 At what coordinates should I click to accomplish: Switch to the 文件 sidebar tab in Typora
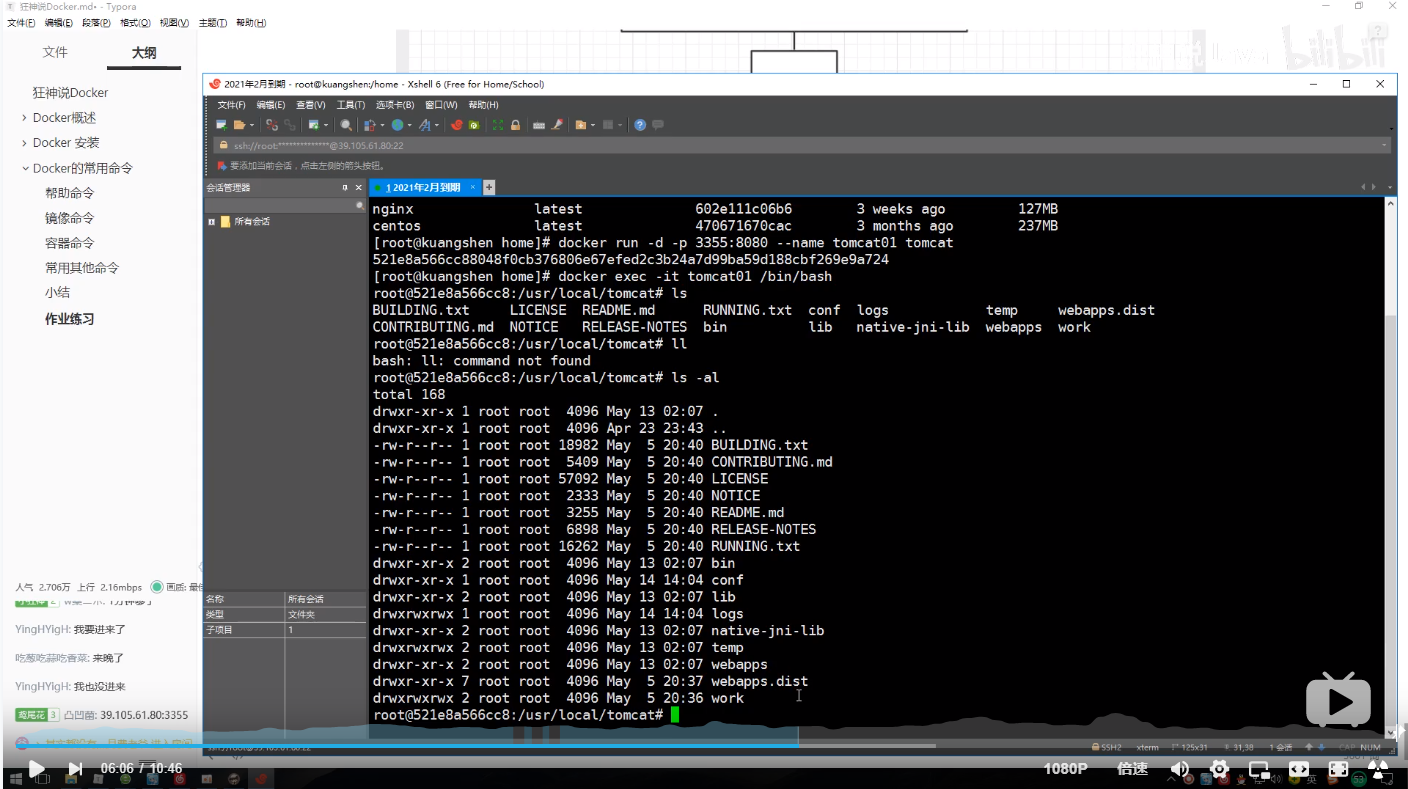pos(55,52)
